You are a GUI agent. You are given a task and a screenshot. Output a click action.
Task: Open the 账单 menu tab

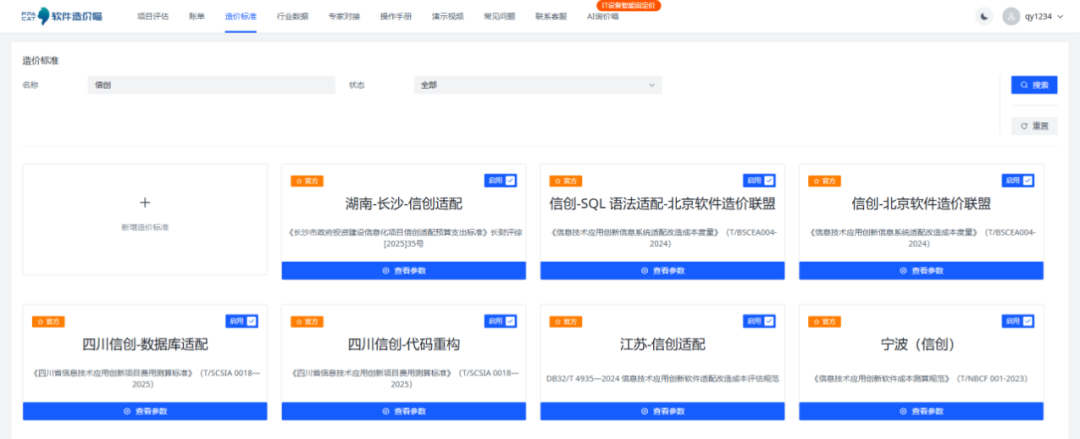(x=196, y=17)
